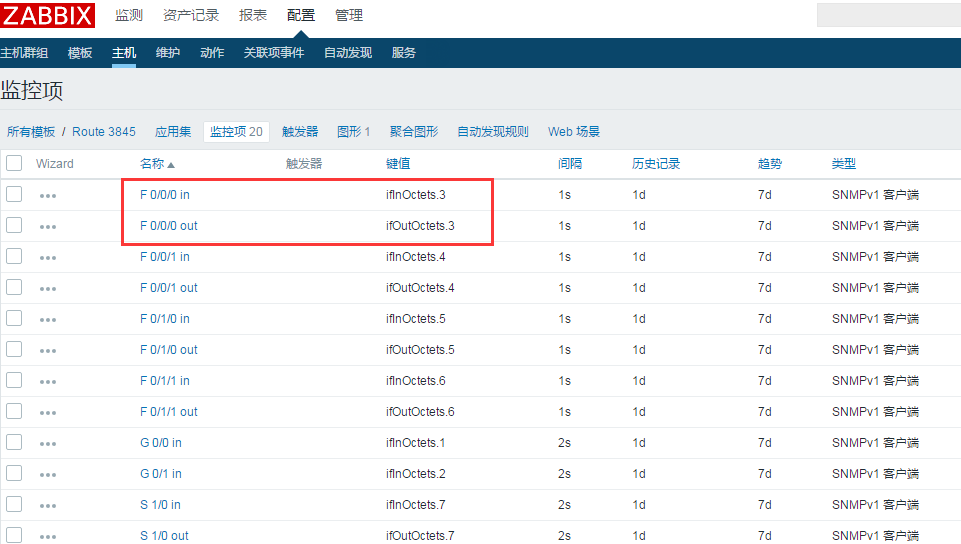Click the ZABBIX logo
Image resolution: width=961 pixels, height=544 pixels.
coord(47,15)
